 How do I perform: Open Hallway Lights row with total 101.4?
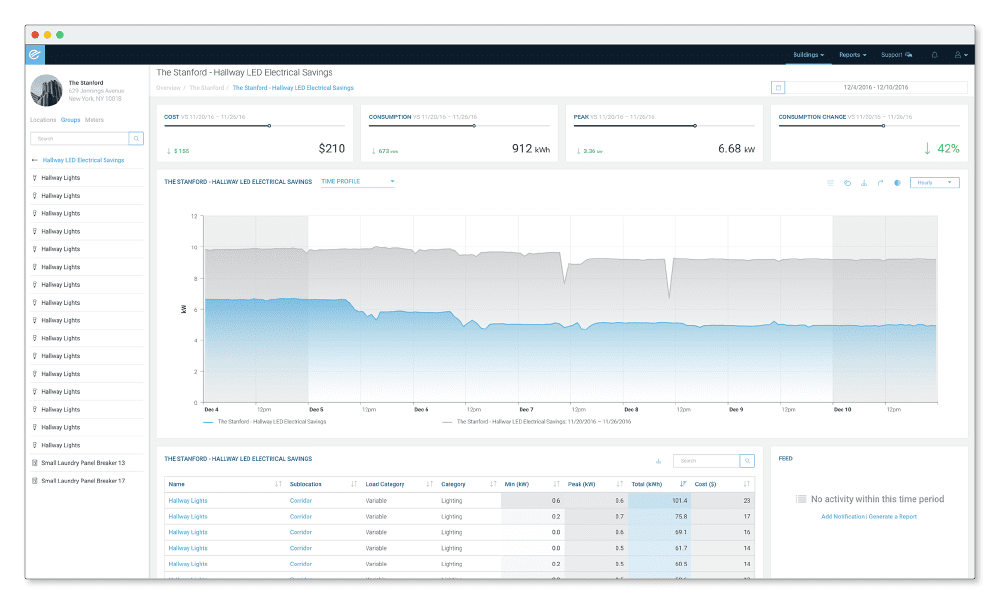[x=188, y=501]
